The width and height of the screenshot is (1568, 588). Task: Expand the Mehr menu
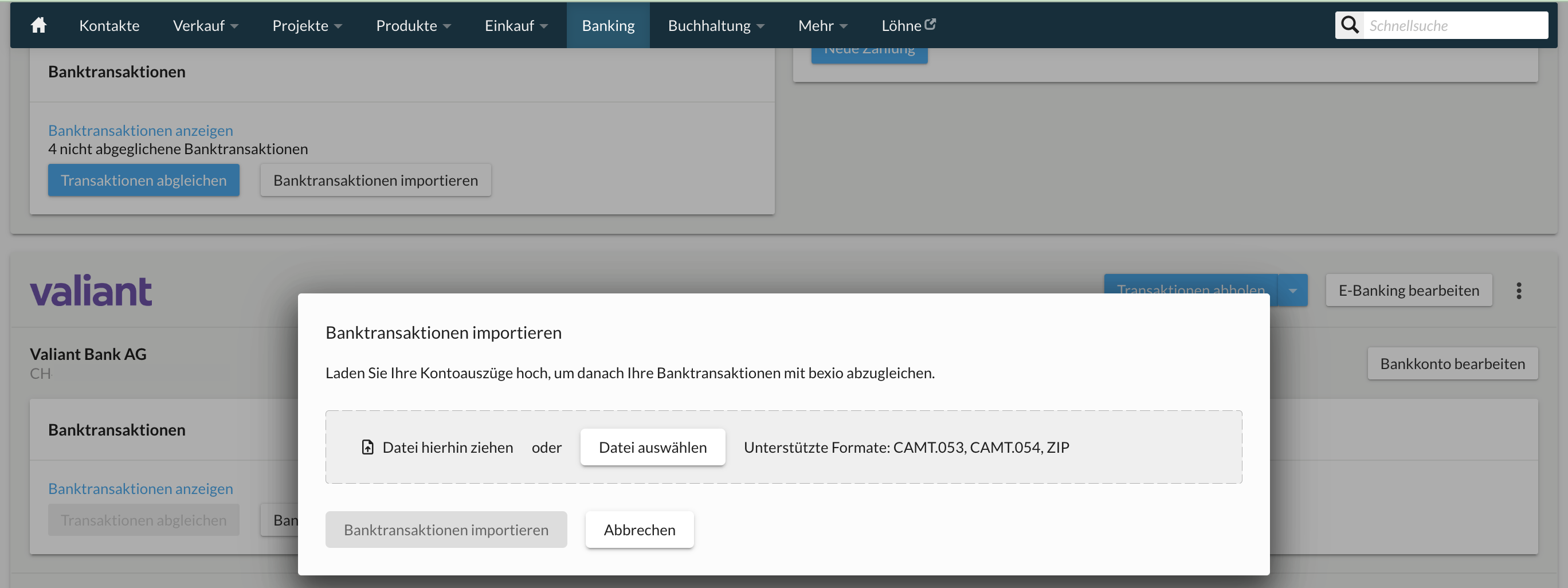(823, 26)
